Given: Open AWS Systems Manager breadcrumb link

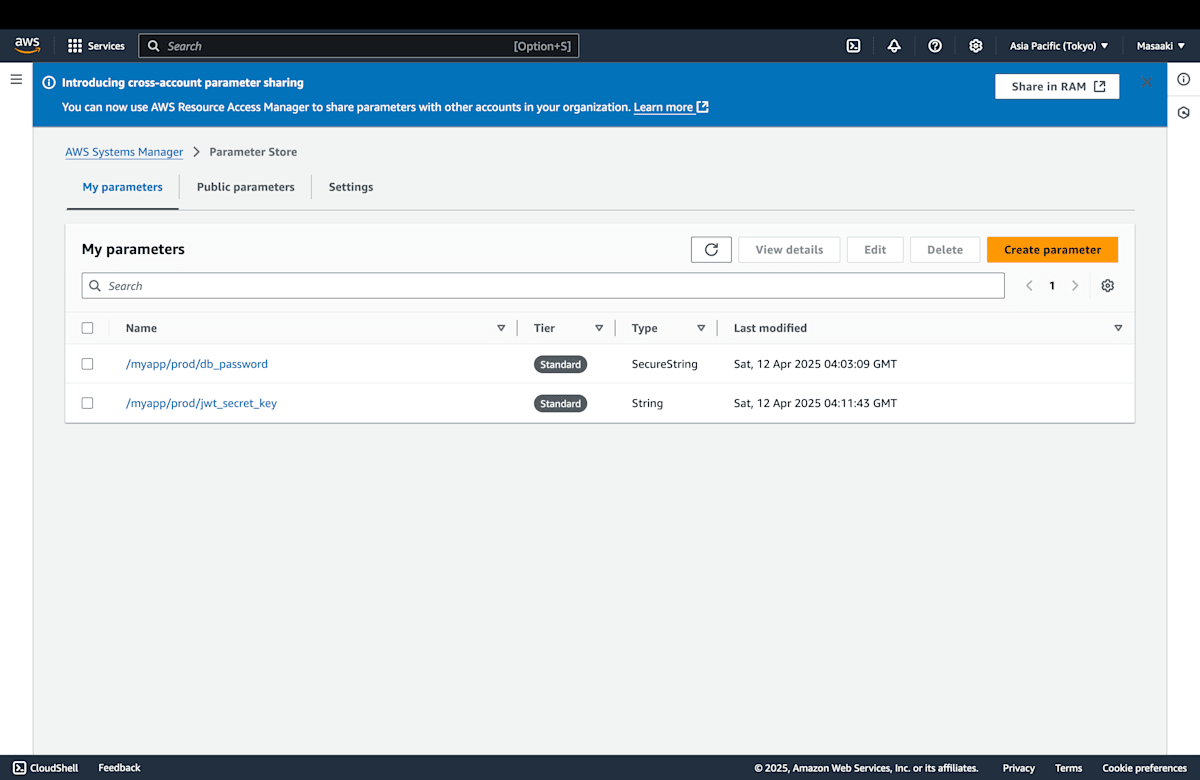Looking at the screenshot, I should [x=124, y=152].
